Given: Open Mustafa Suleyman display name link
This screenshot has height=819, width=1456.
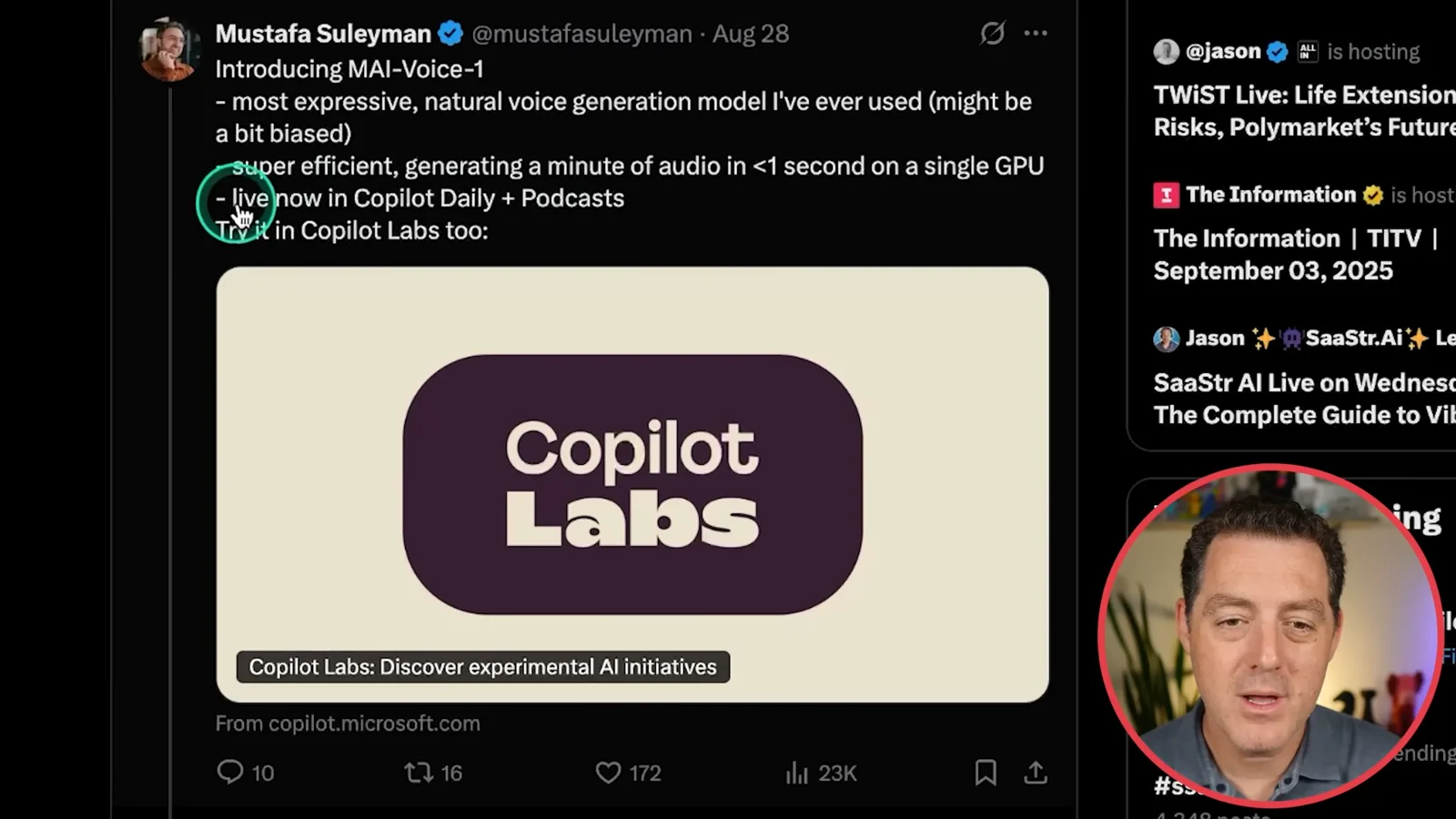Looking at the screenshot, I should coord(323,34).
